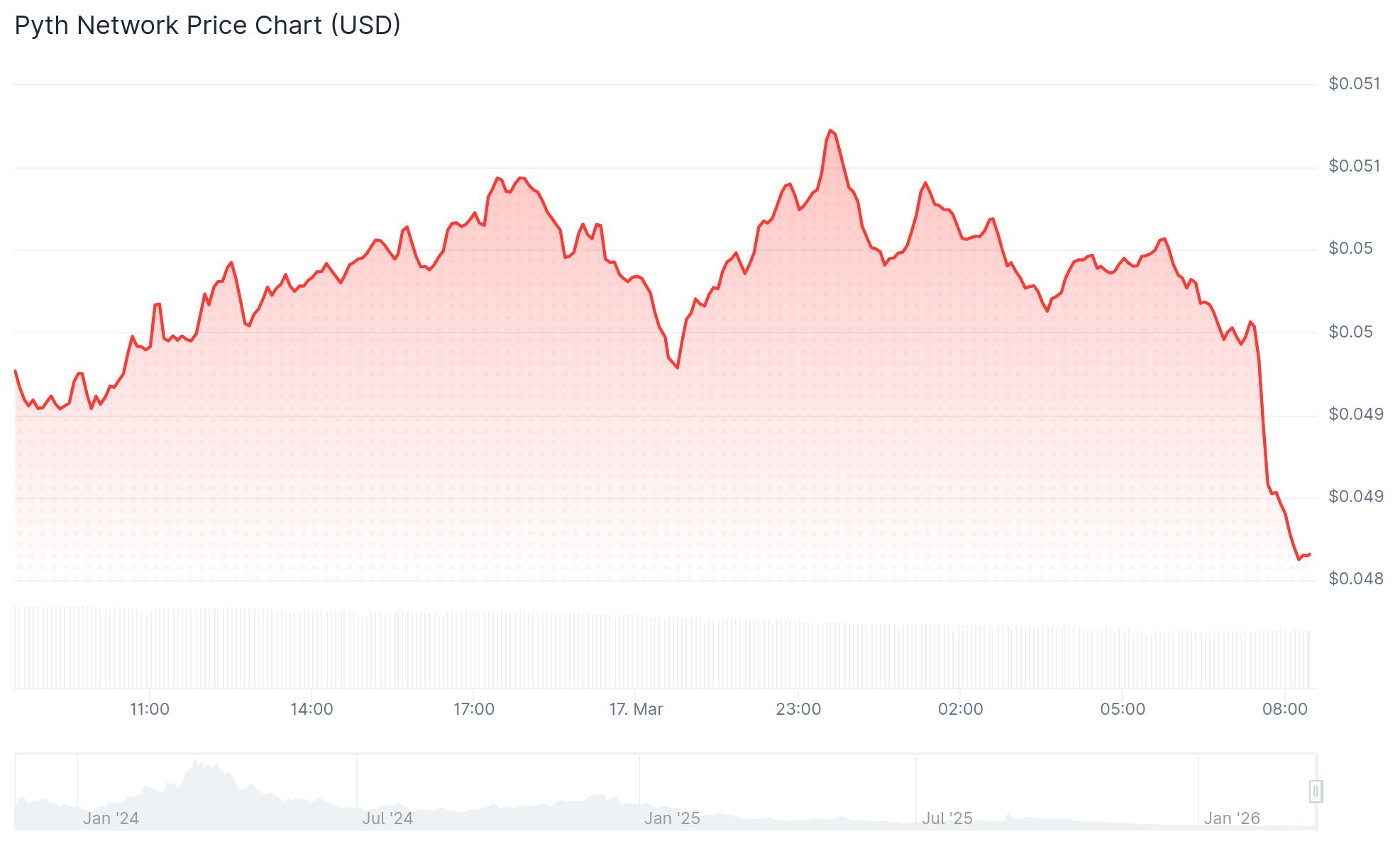Select the 17. Mar date label
1400x851 pixels.
click(x=636, y=709)
